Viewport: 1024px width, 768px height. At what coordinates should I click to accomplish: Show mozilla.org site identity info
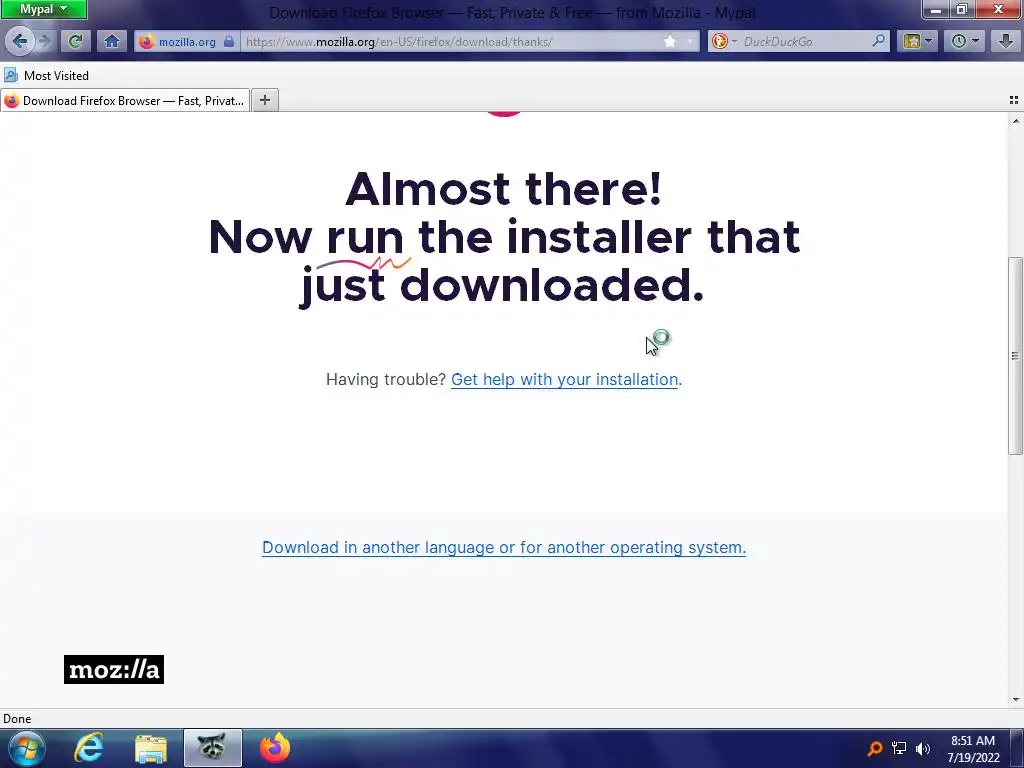click(187, 42)
